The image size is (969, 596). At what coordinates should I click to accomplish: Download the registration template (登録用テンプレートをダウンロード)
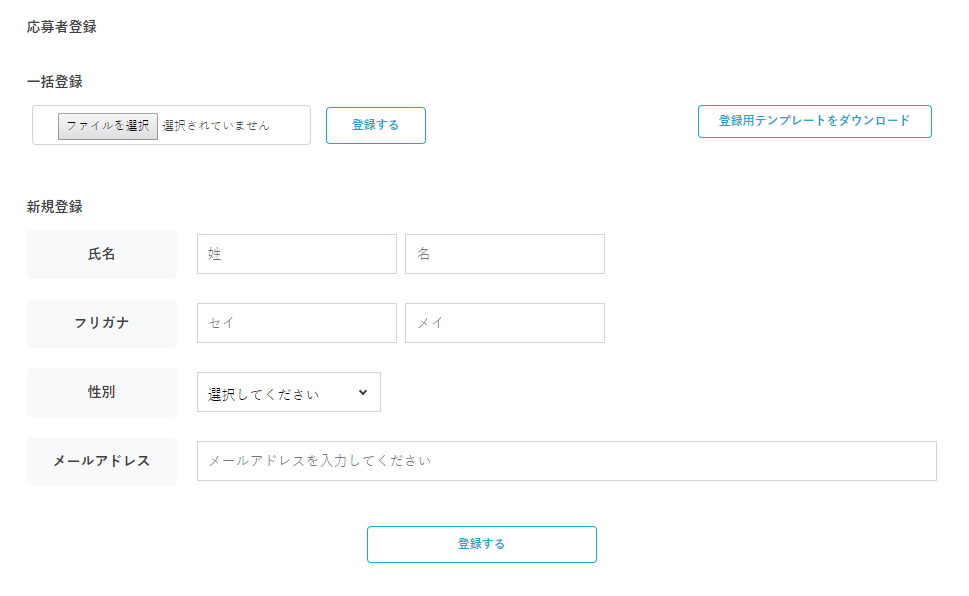point(814,121)
